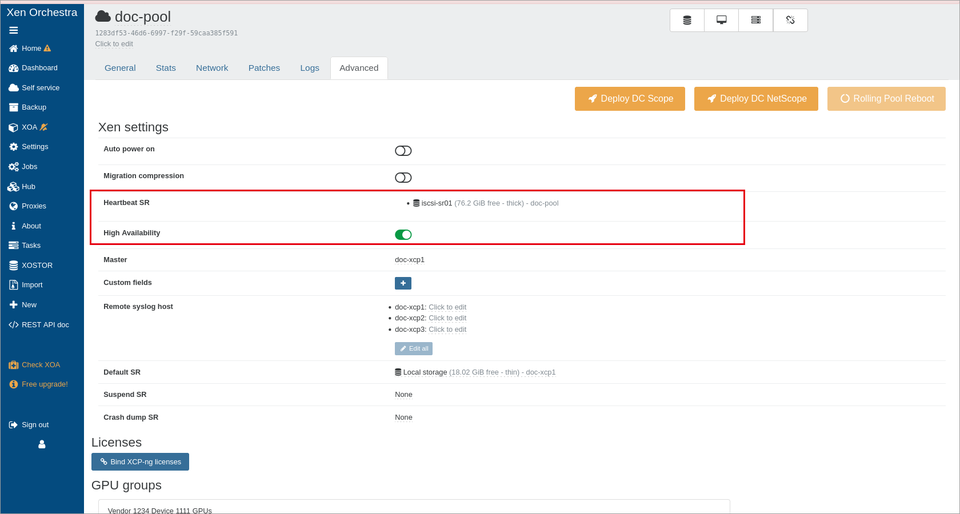Open the storage disks icon button
The image size is (960, 514).
pyautogui.click(x=687, y=20)
